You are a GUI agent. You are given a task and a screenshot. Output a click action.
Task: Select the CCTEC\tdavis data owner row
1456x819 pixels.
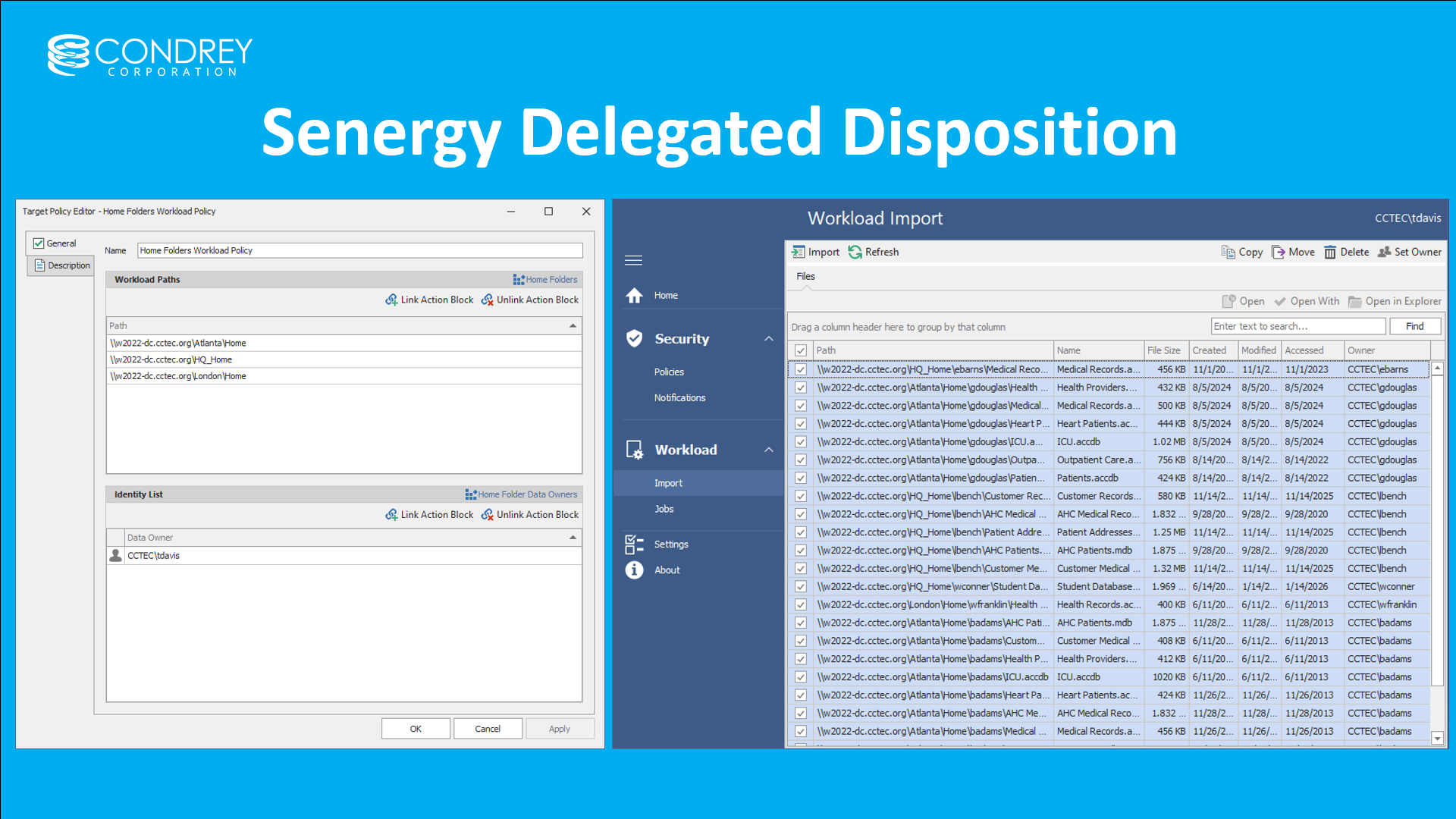point(344,555)
